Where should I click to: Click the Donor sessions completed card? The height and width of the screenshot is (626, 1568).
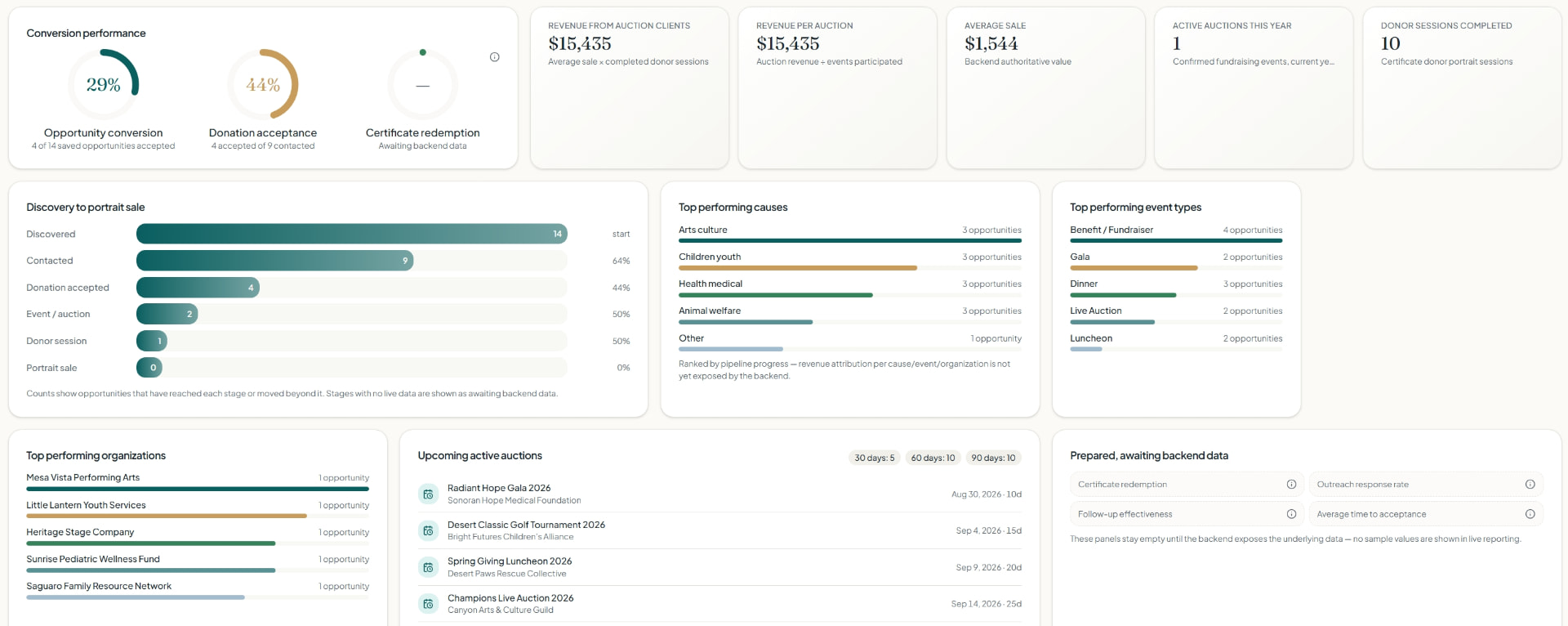[x=1462, y=88]
